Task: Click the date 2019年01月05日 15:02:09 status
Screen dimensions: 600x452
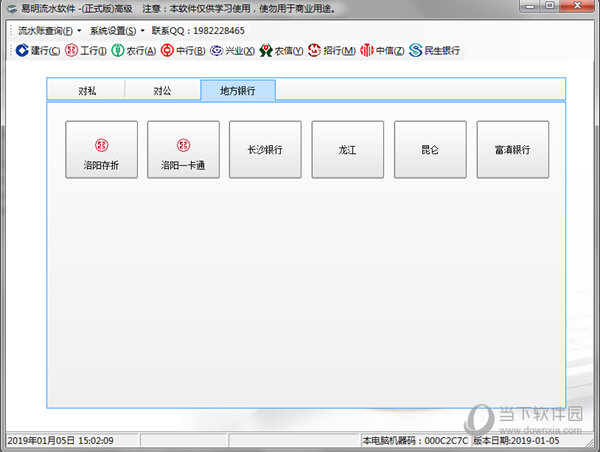Action: 60,441
